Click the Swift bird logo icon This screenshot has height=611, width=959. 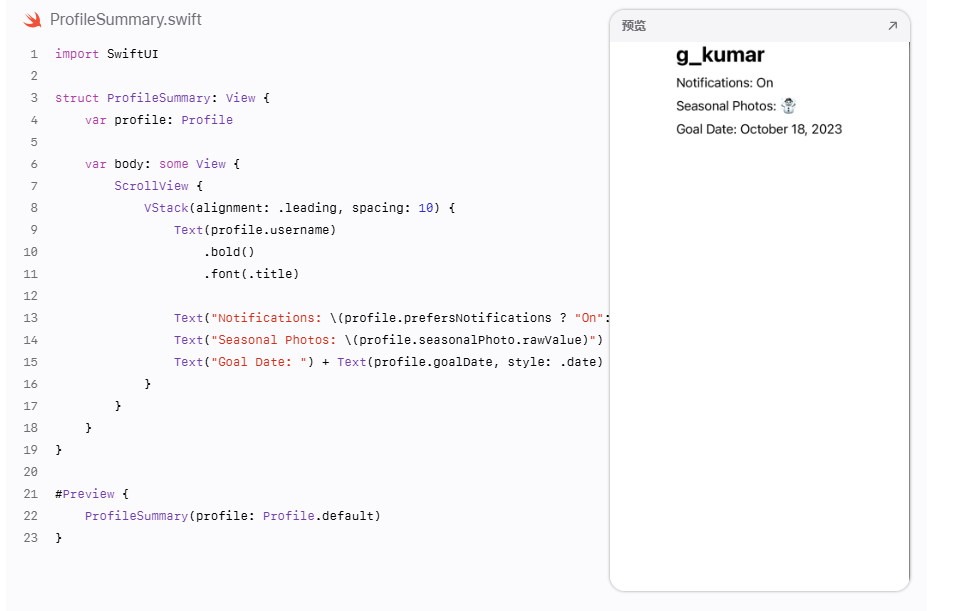coord(32,20)
